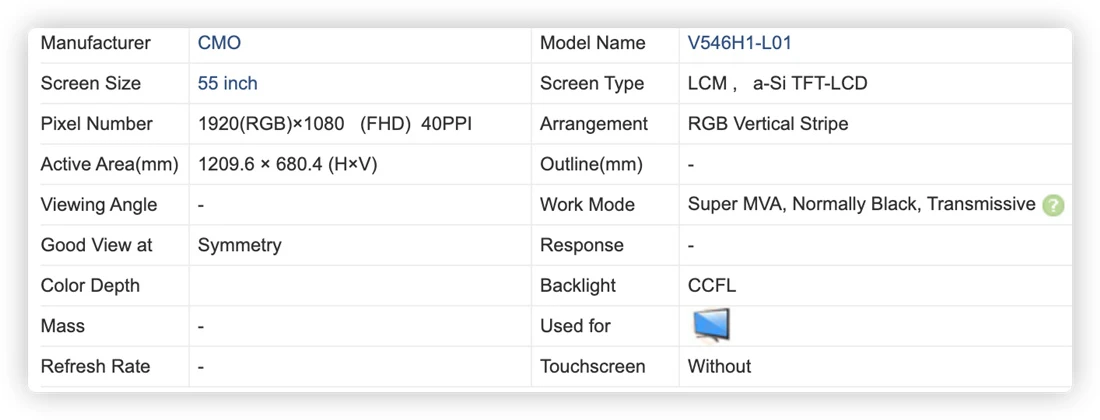Click the 'Manufacturer' label
This screenshot has width=1100, height=420.
[x=95, y=43]
